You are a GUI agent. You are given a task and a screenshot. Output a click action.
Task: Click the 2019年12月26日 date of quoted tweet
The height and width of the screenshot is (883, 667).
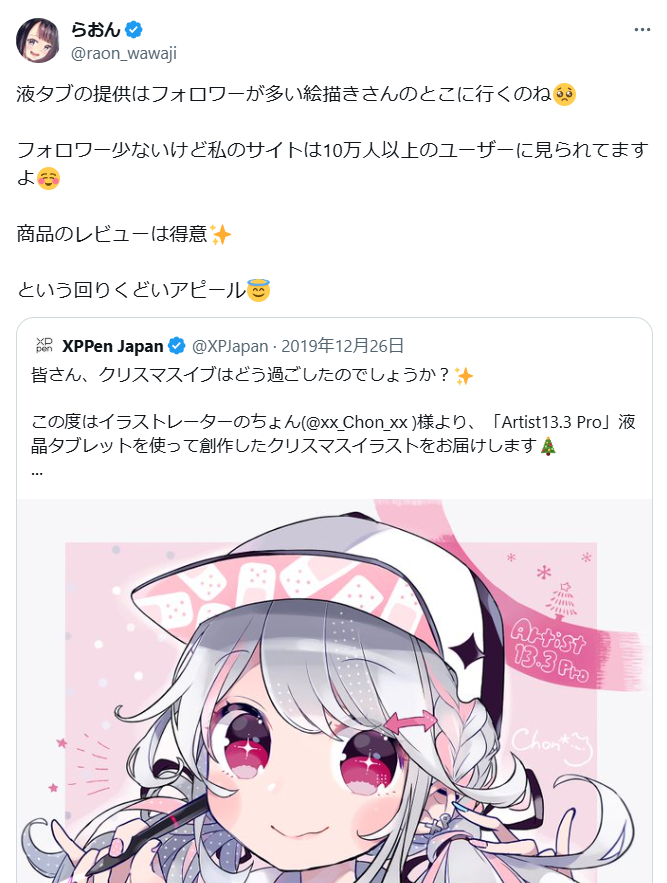pos(343,345)
